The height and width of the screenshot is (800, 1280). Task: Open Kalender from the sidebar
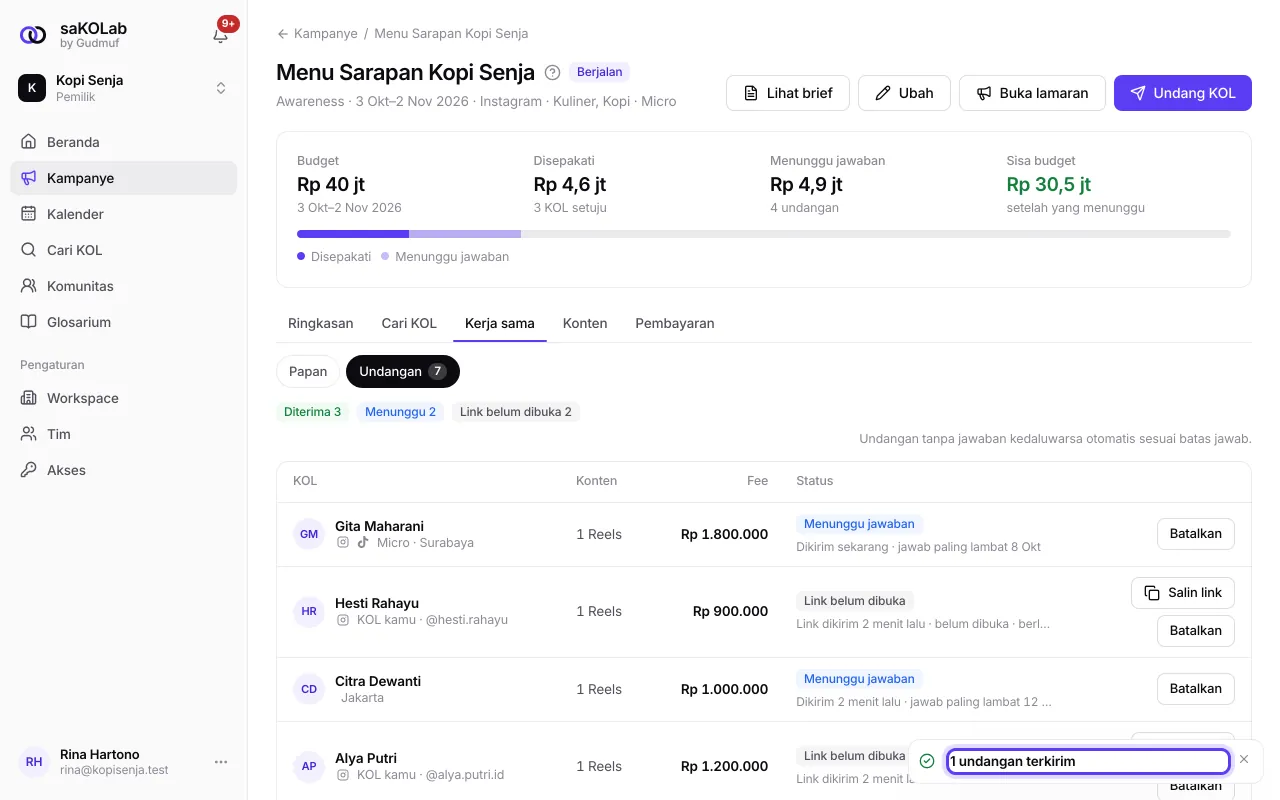pyautogui.click(x=123, y=214)
